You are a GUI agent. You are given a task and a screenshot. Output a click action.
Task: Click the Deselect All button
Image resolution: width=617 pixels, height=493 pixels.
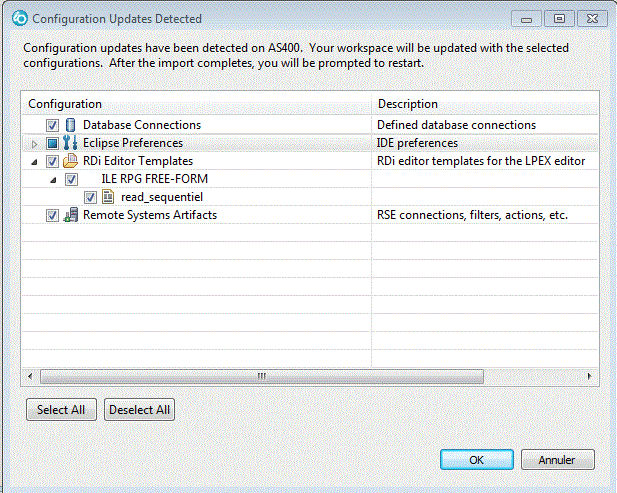(139, 410)
